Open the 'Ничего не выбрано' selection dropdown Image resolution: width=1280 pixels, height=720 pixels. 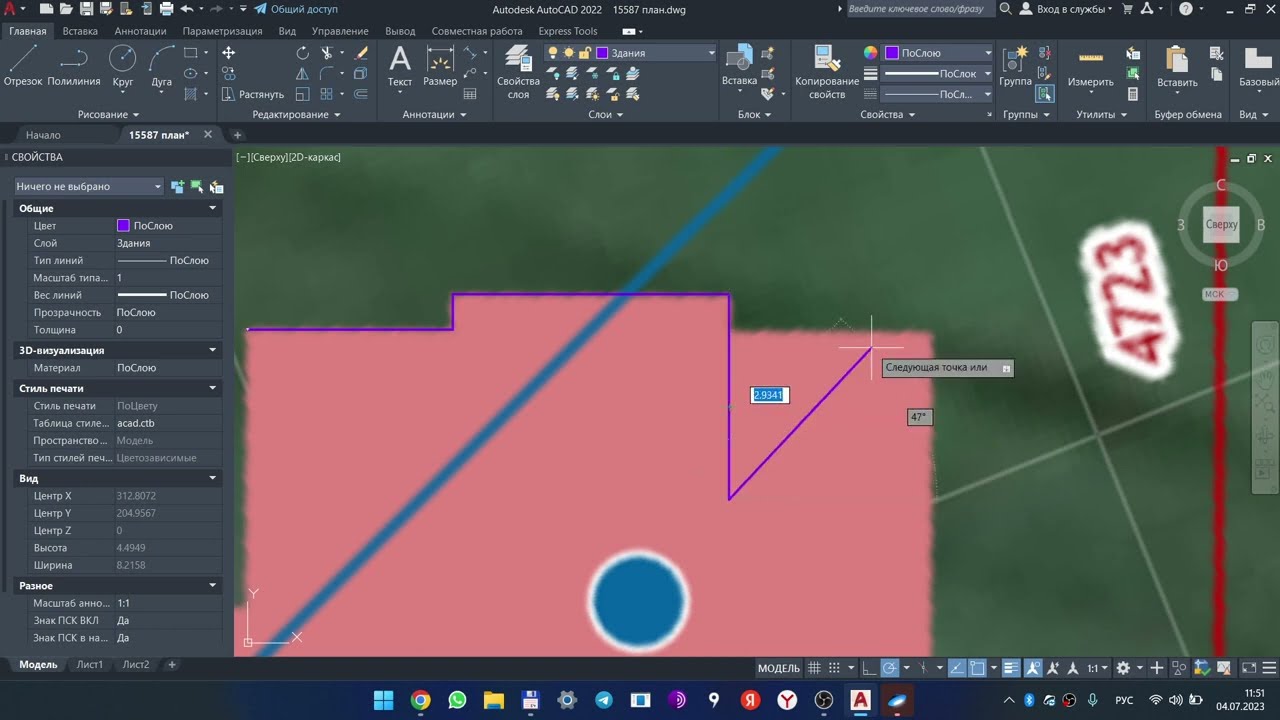pos(88,186)
